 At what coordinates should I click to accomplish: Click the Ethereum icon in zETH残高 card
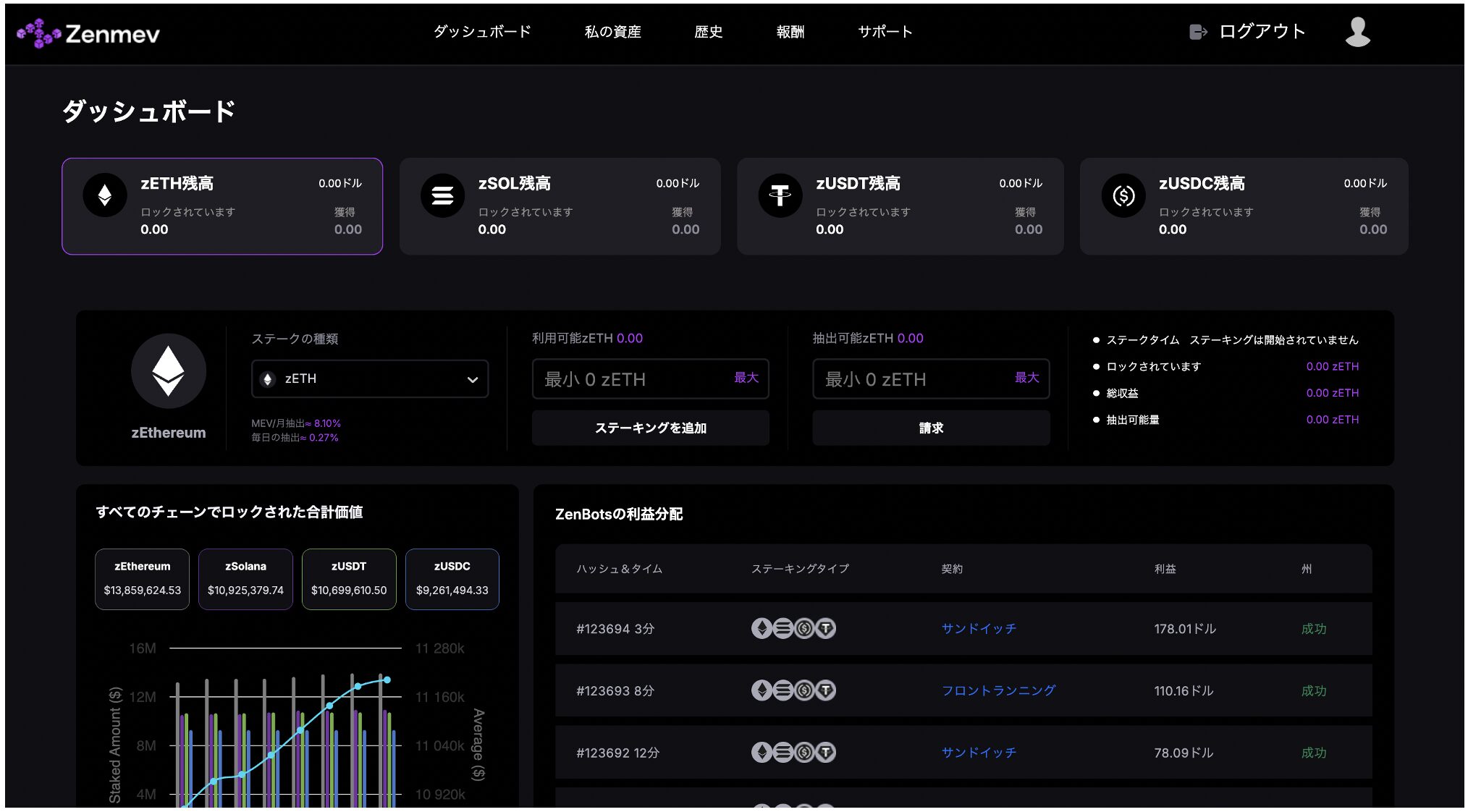click(x=105, y=195)
